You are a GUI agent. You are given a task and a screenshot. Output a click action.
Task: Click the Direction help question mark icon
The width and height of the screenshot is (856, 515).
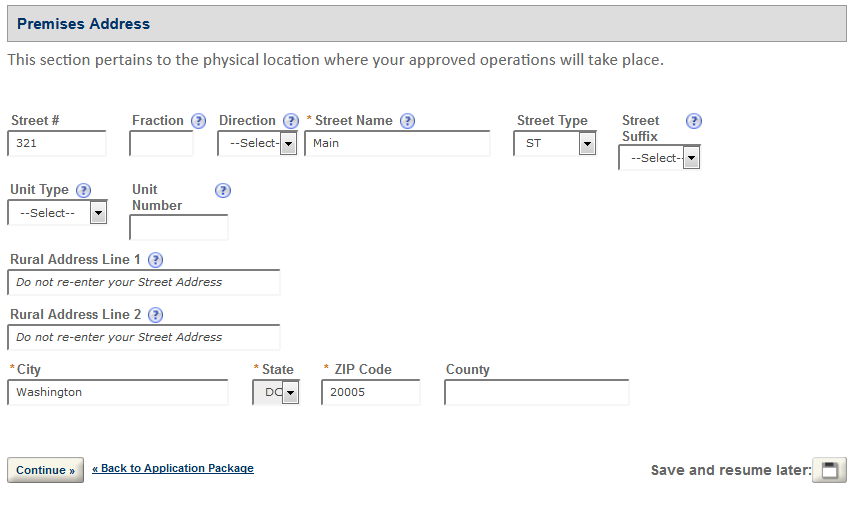[291, 121]
